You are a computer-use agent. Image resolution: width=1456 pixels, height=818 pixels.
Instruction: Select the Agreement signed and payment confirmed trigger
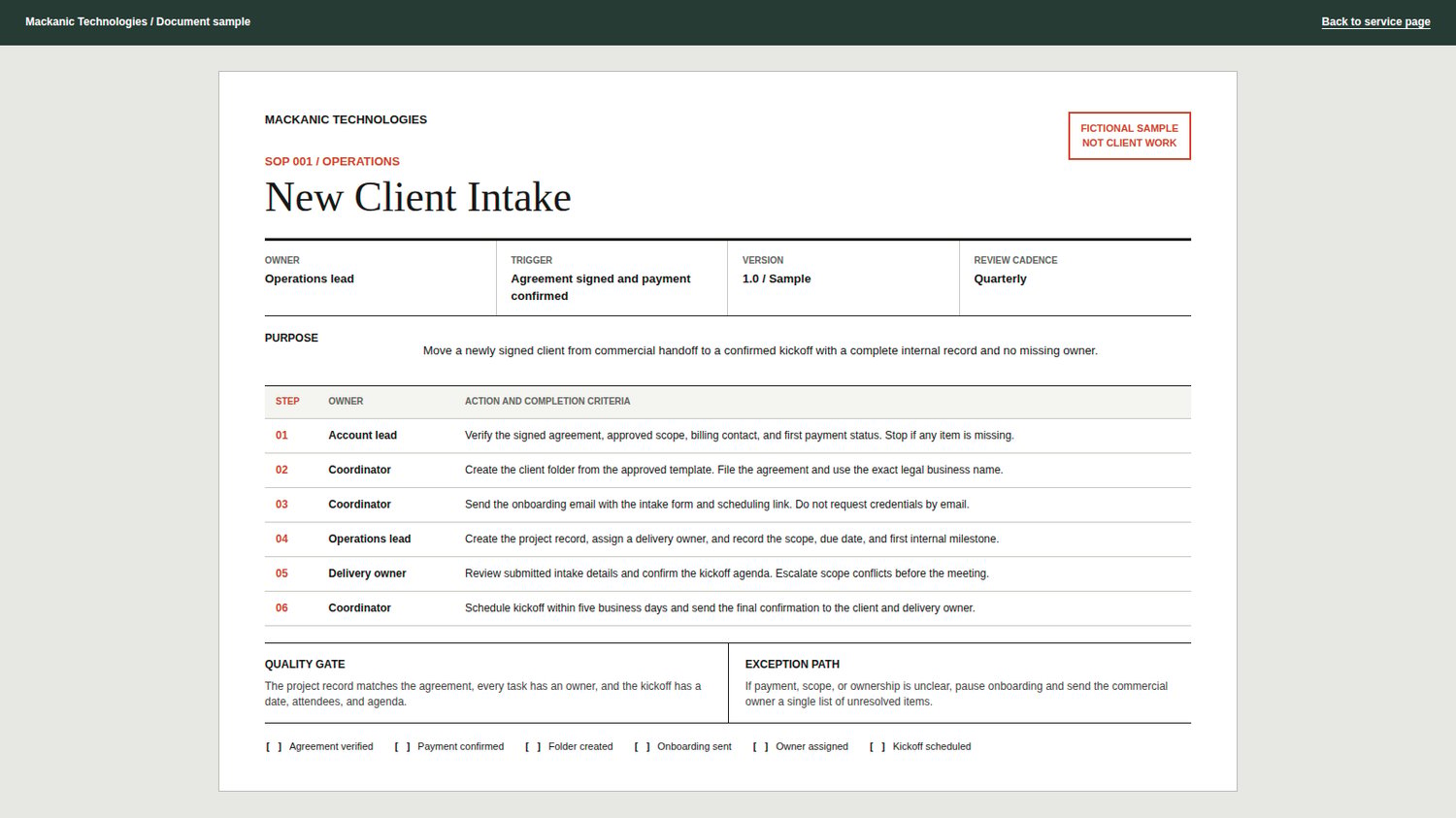[601, 287]
